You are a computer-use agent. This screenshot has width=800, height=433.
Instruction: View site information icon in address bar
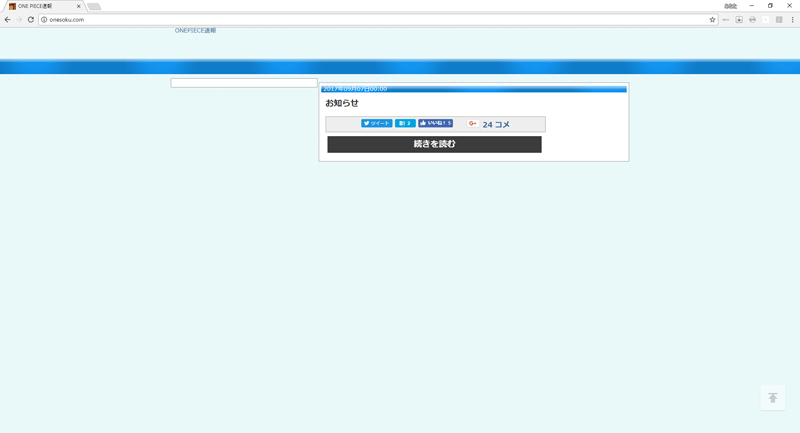[x=44, y=19]
